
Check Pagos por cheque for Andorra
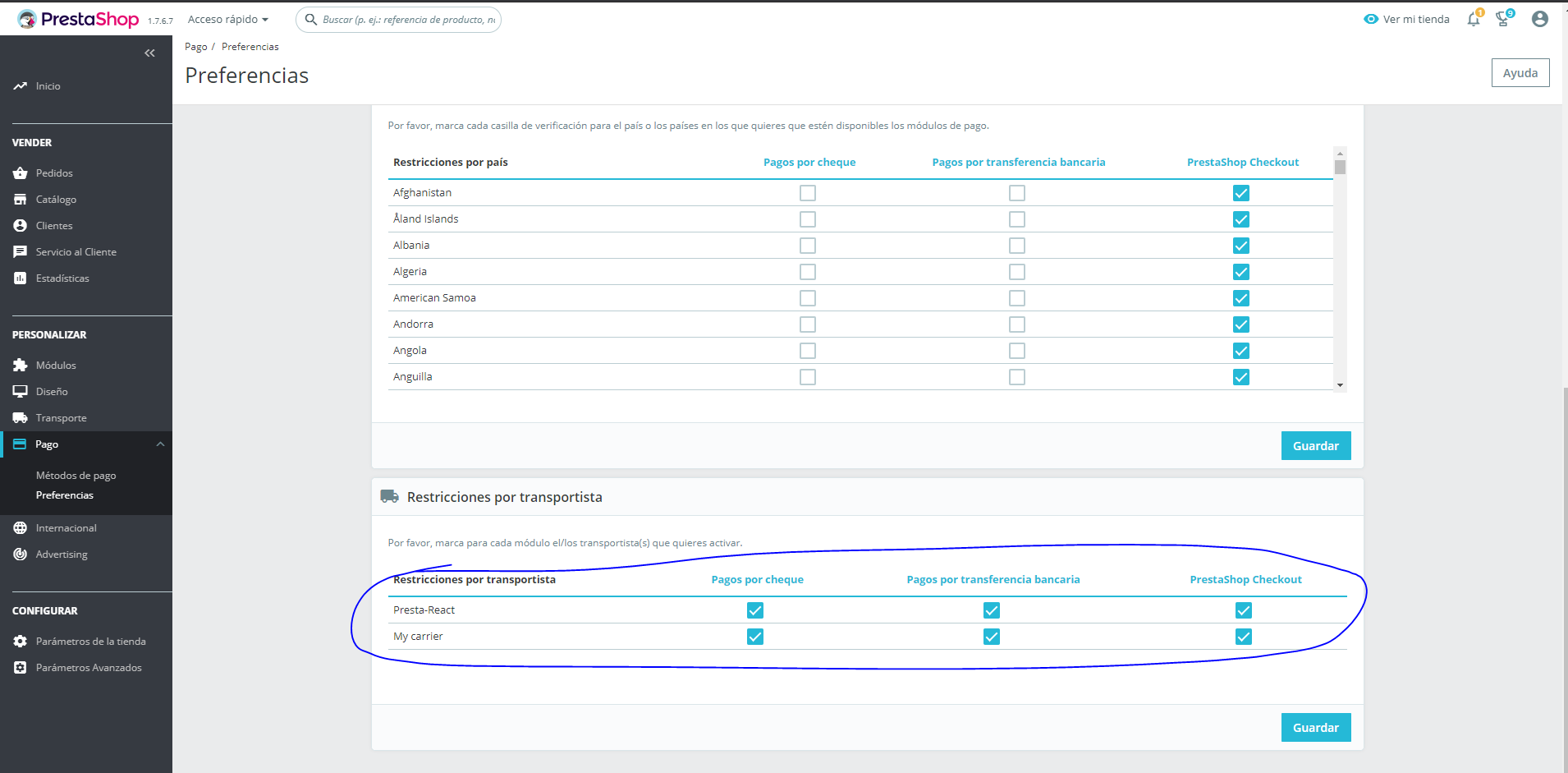tap(808, 324)
